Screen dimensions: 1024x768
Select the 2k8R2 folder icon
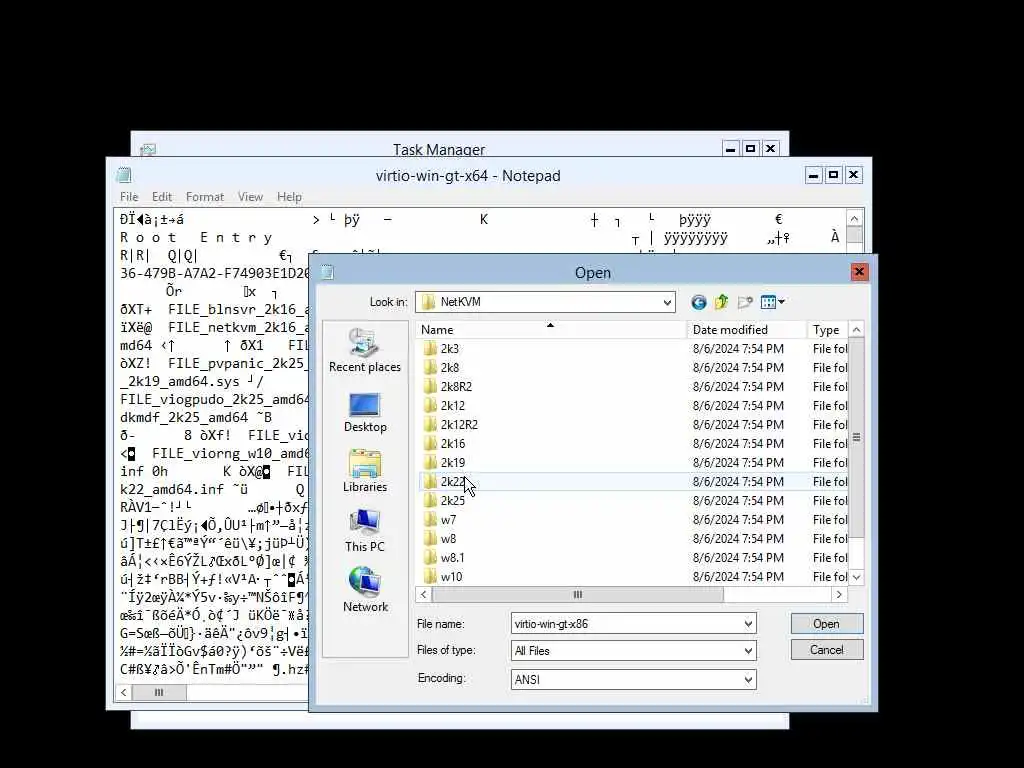430,387
